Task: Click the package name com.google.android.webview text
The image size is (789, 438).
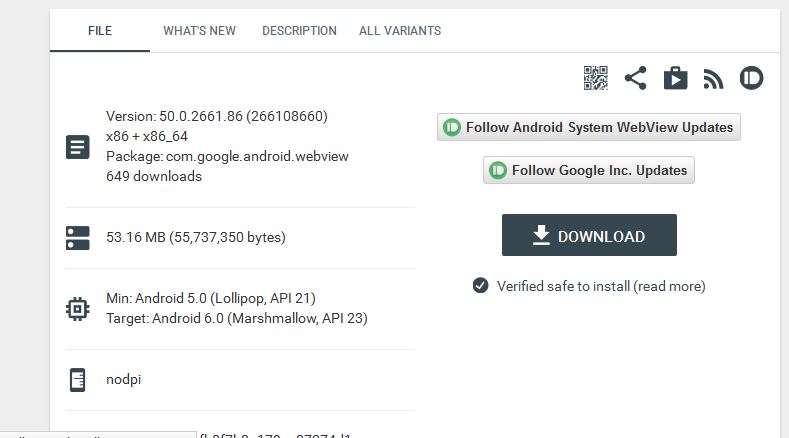Action: [227, 156]
